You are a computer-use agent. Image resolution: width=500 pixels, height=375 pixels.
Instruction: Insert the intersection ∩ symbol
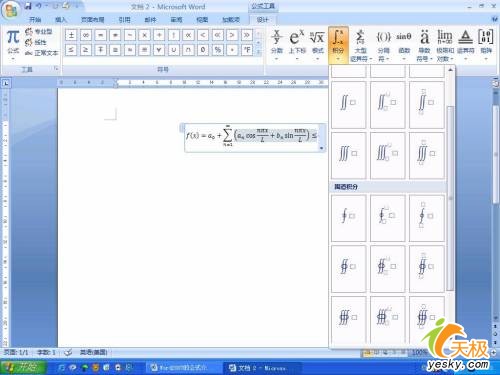[188, 50]
